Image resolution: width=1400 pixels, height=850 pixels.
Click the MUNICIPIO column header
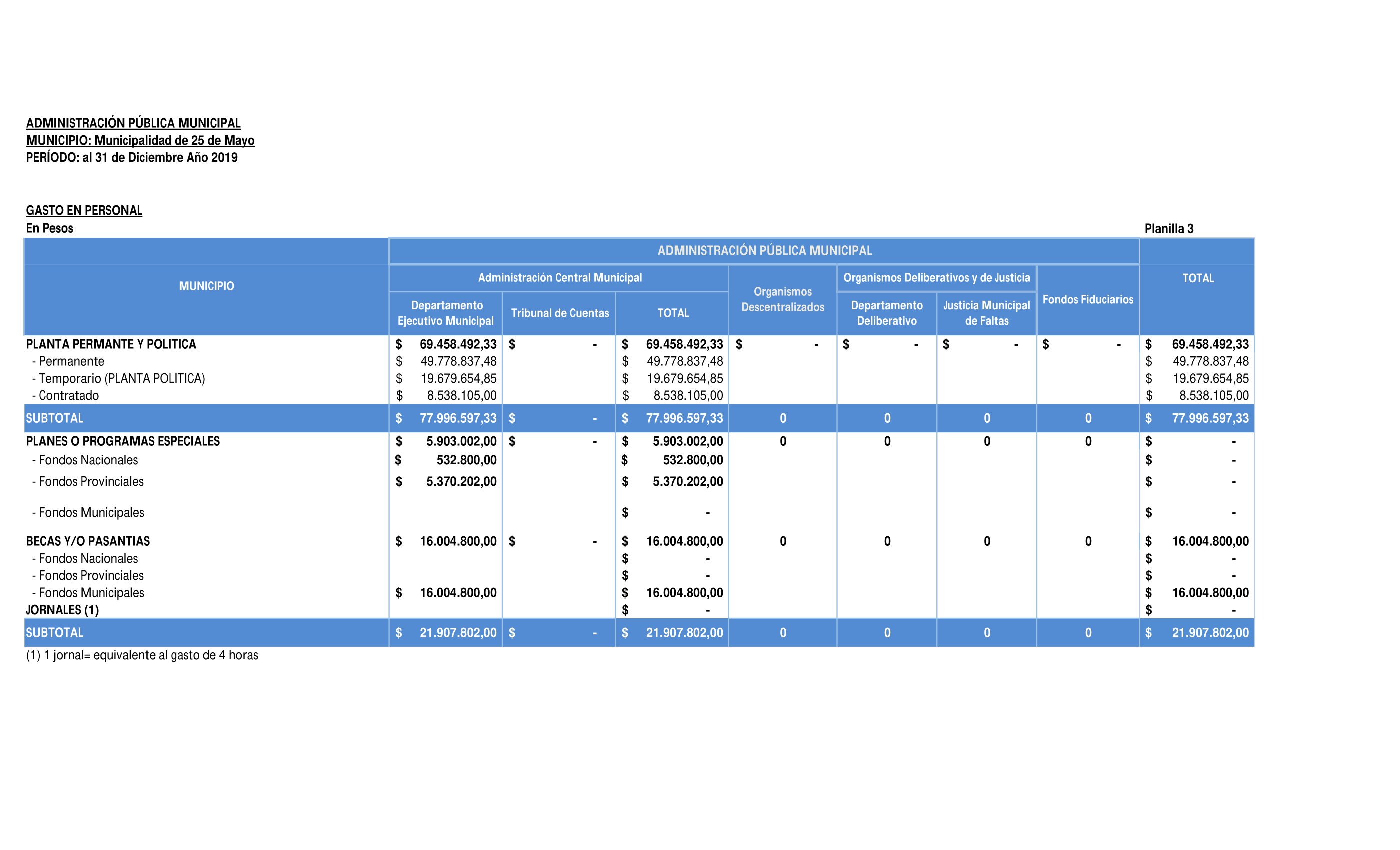(206, 286)
